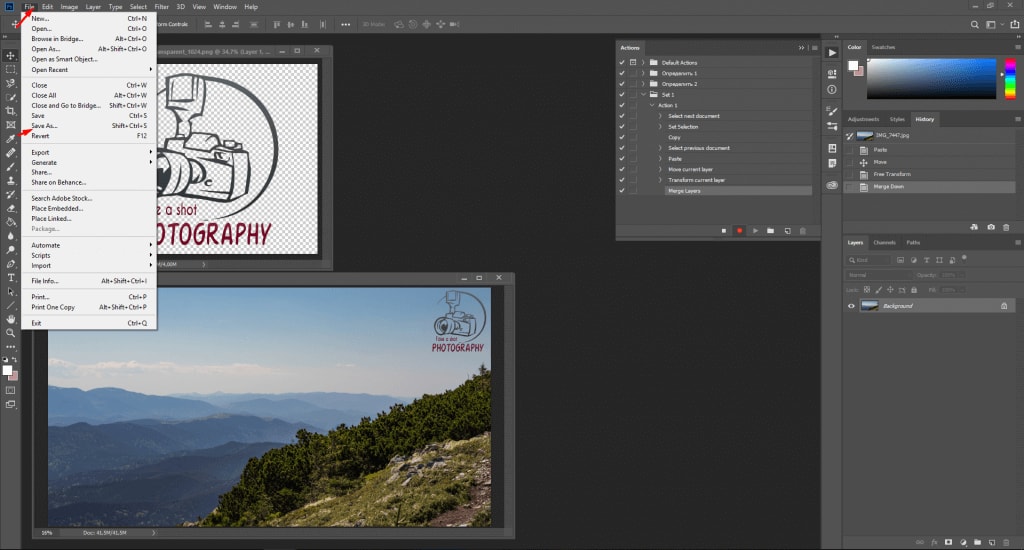Select the Frame tool
This screenshot has width=1024, height=550.
coord(10,125)
